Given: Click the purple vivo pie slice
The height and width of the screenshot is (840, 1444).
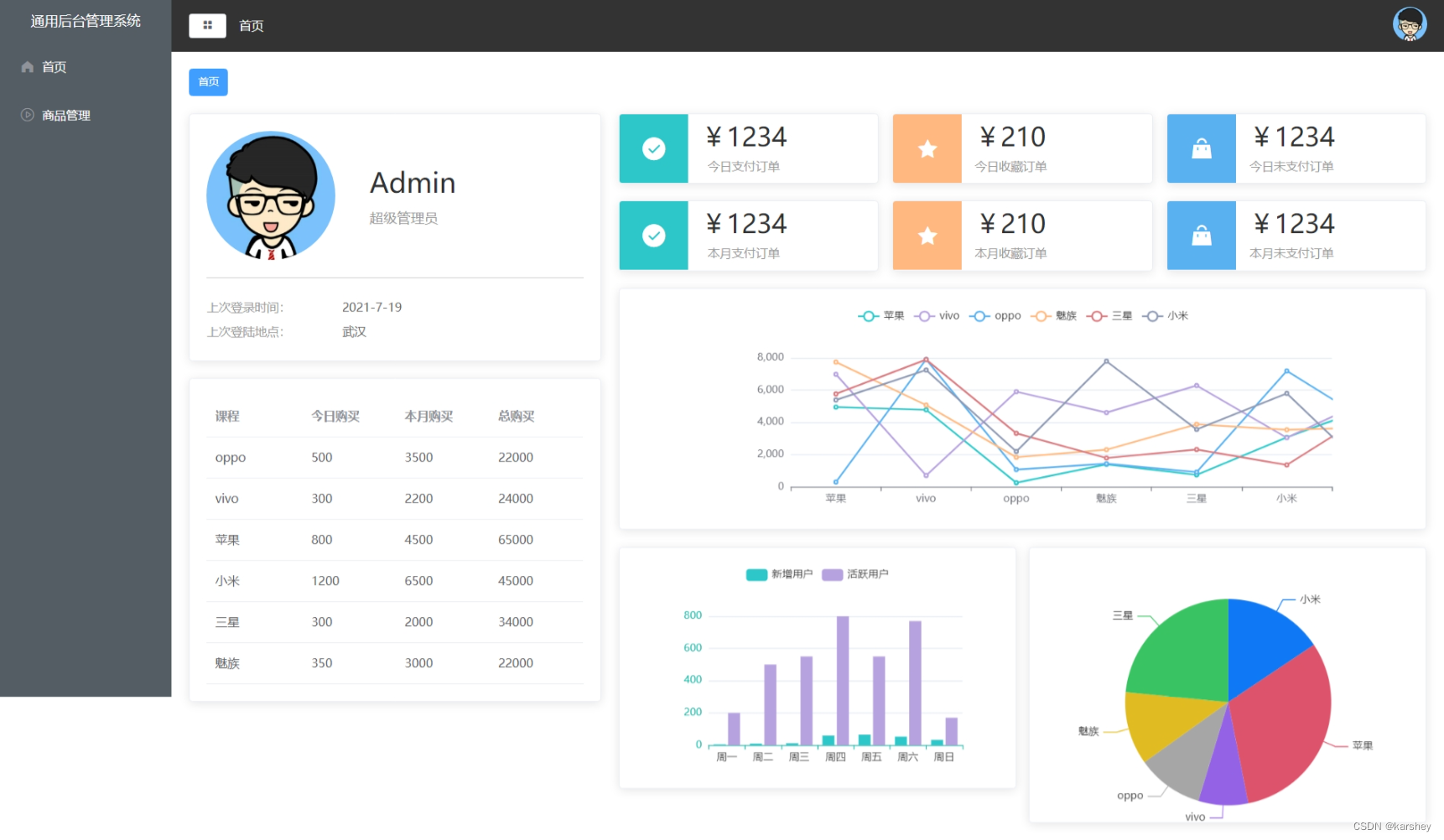Looking at the screenshot, I should pos(1223,773).
